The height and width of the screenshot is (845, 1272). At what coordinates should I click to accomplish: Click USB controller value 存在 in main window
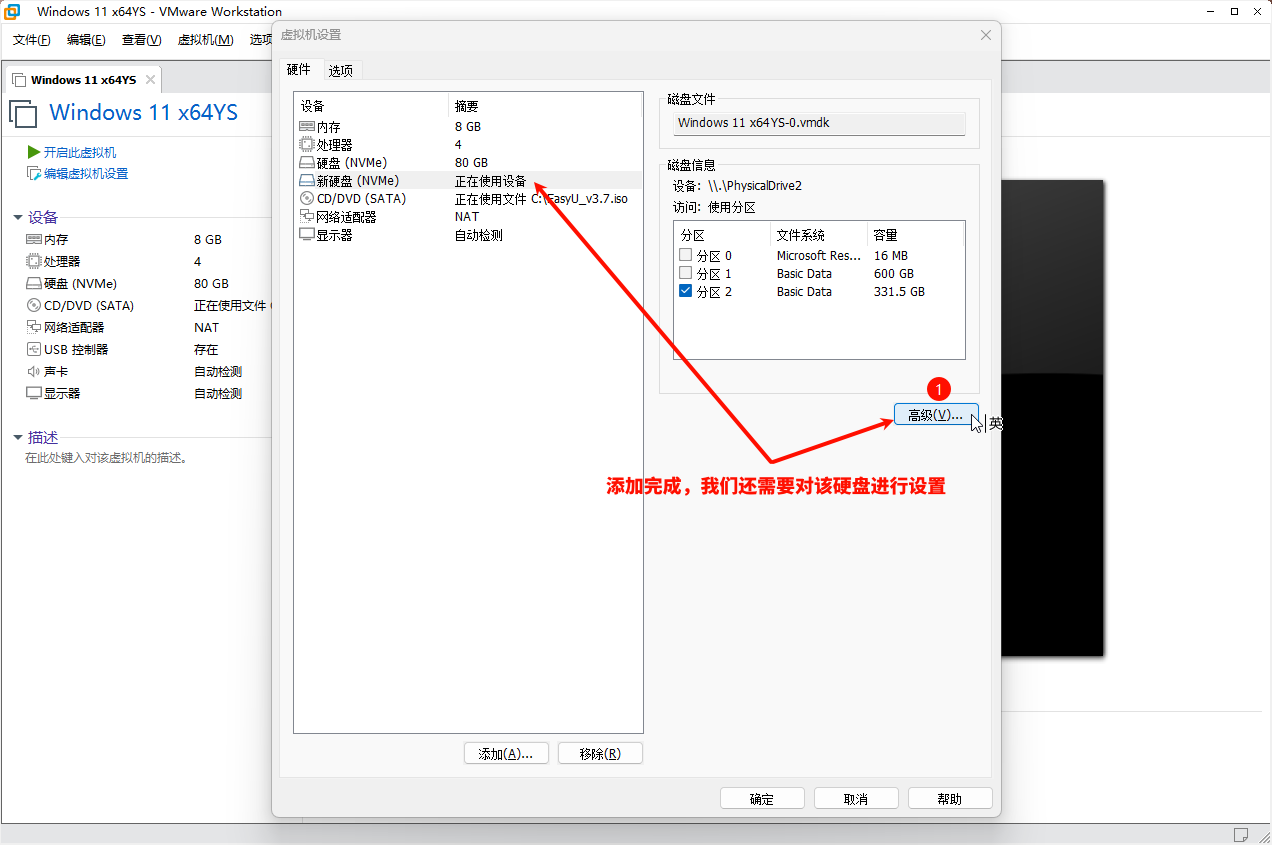206,350
